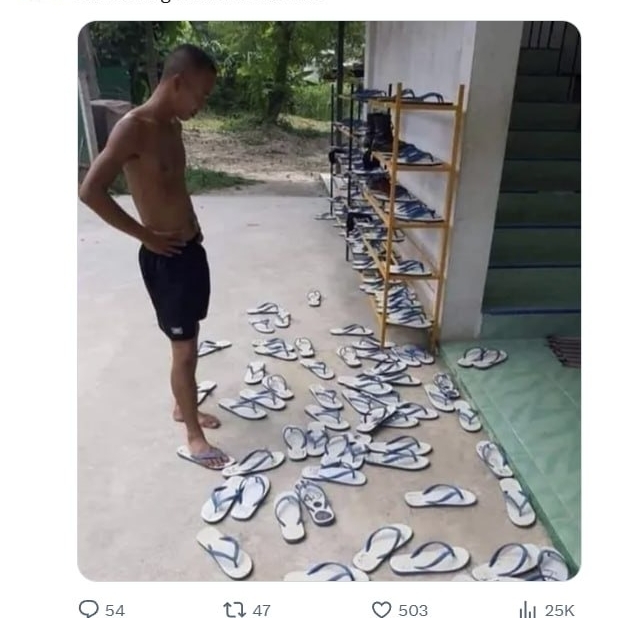Click the 25K views count
Viewport: 618px width, 618px height.
[559, 611]
